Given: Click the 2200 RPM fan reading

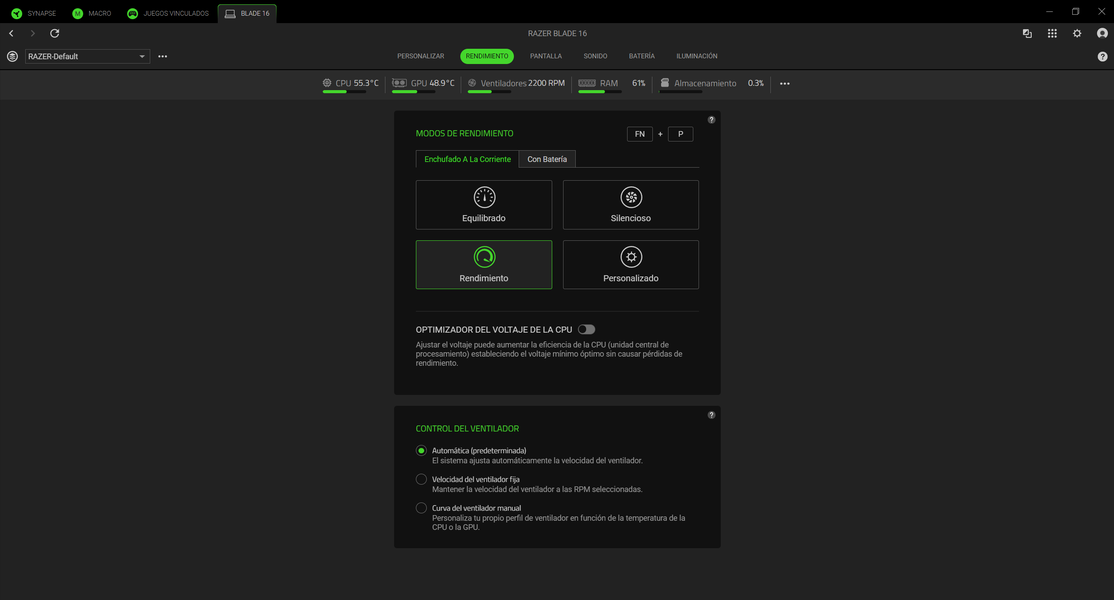Looking at the screenshot, I should [x=546, y=83].
